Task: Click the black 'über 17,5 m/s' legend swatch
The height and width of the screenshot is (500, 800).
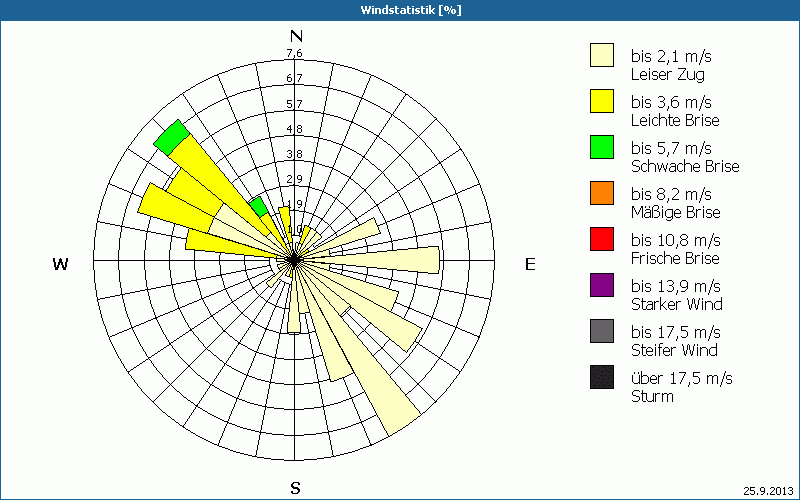Action: (x=602, y=377)
